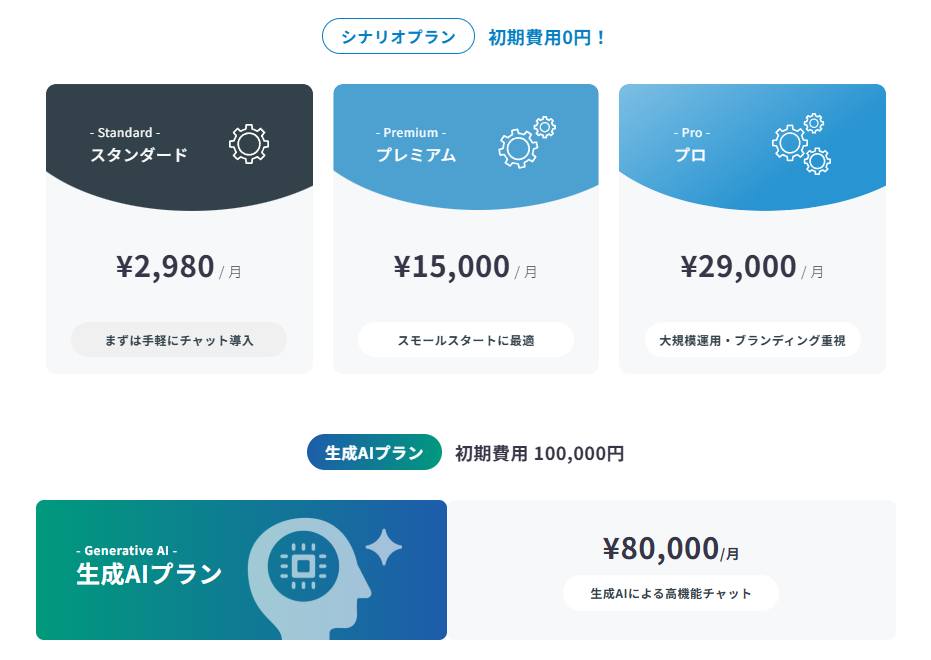Screen dimensions: 931x660
Task: Click the sparkle star icon on AI banner
Action: point(384,547)
